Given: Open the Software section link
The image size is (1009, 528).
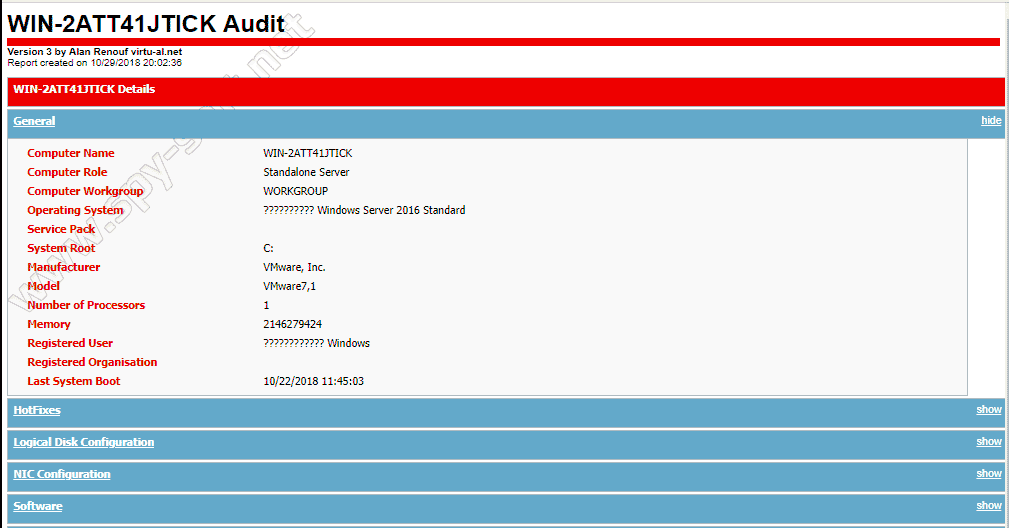Looking at the screenshot, I should (x=38, y=507).
